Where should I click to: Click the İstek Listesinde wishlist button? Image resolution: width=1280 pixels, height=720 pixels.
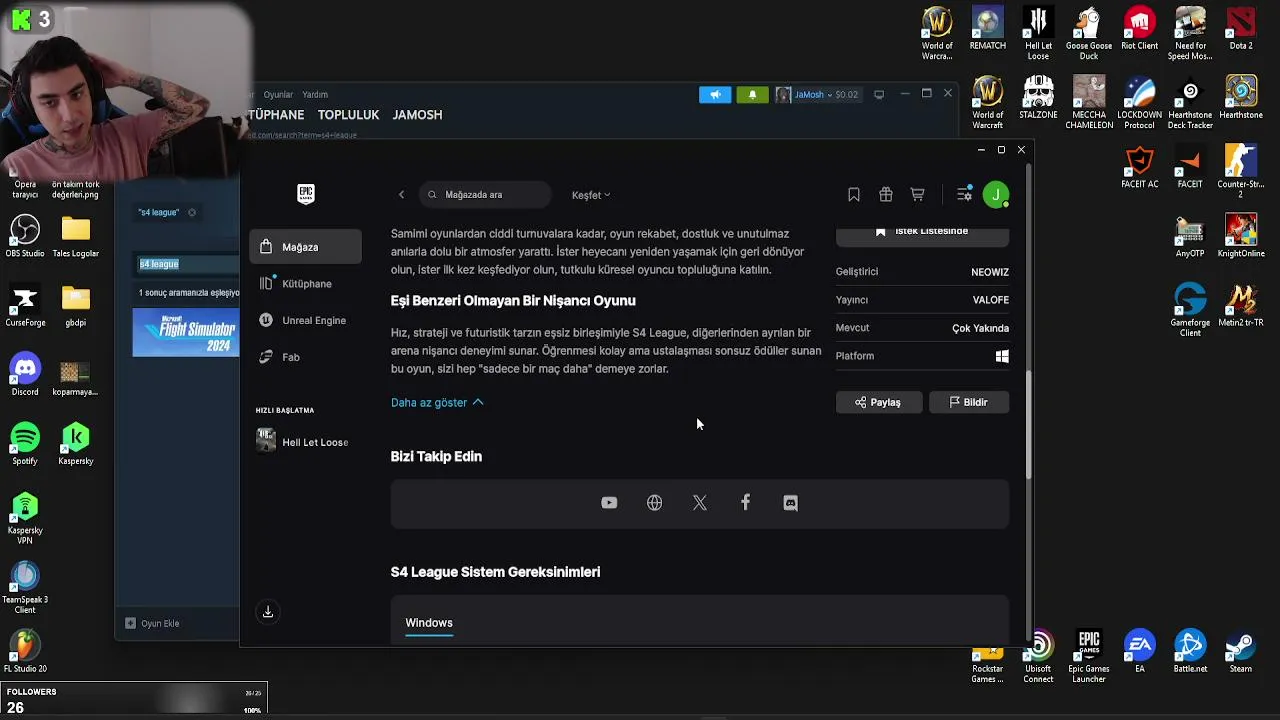pyautogui.click(x=922, y=234)
